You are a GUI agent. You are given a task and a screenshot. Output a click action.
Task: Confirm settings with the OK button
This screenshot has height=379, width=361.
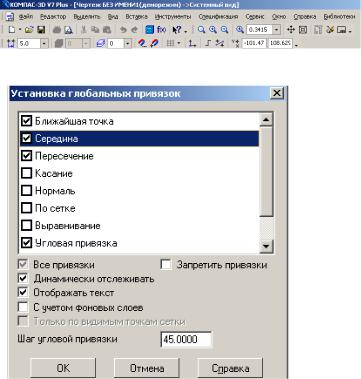63,368
